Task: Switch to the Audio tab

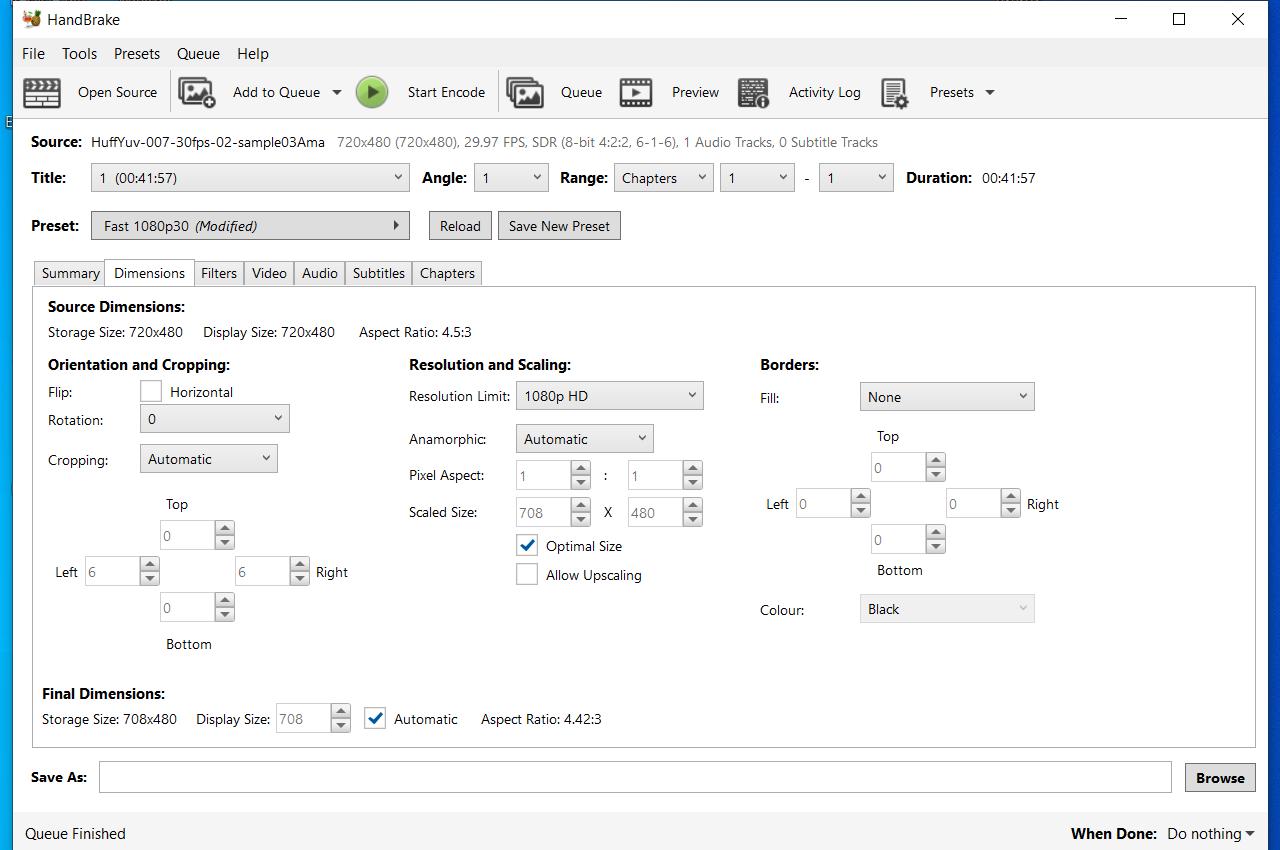Action: pyautogui.click(x=320, y=273)
